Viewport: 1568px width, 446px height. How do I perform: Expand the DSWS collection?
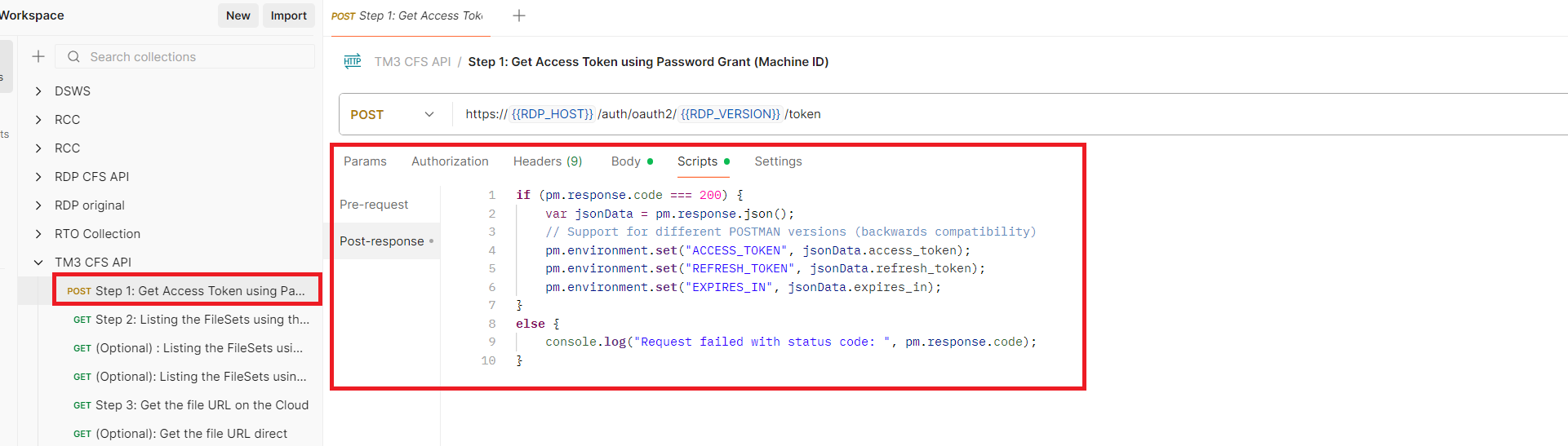[x=38, y=91]
